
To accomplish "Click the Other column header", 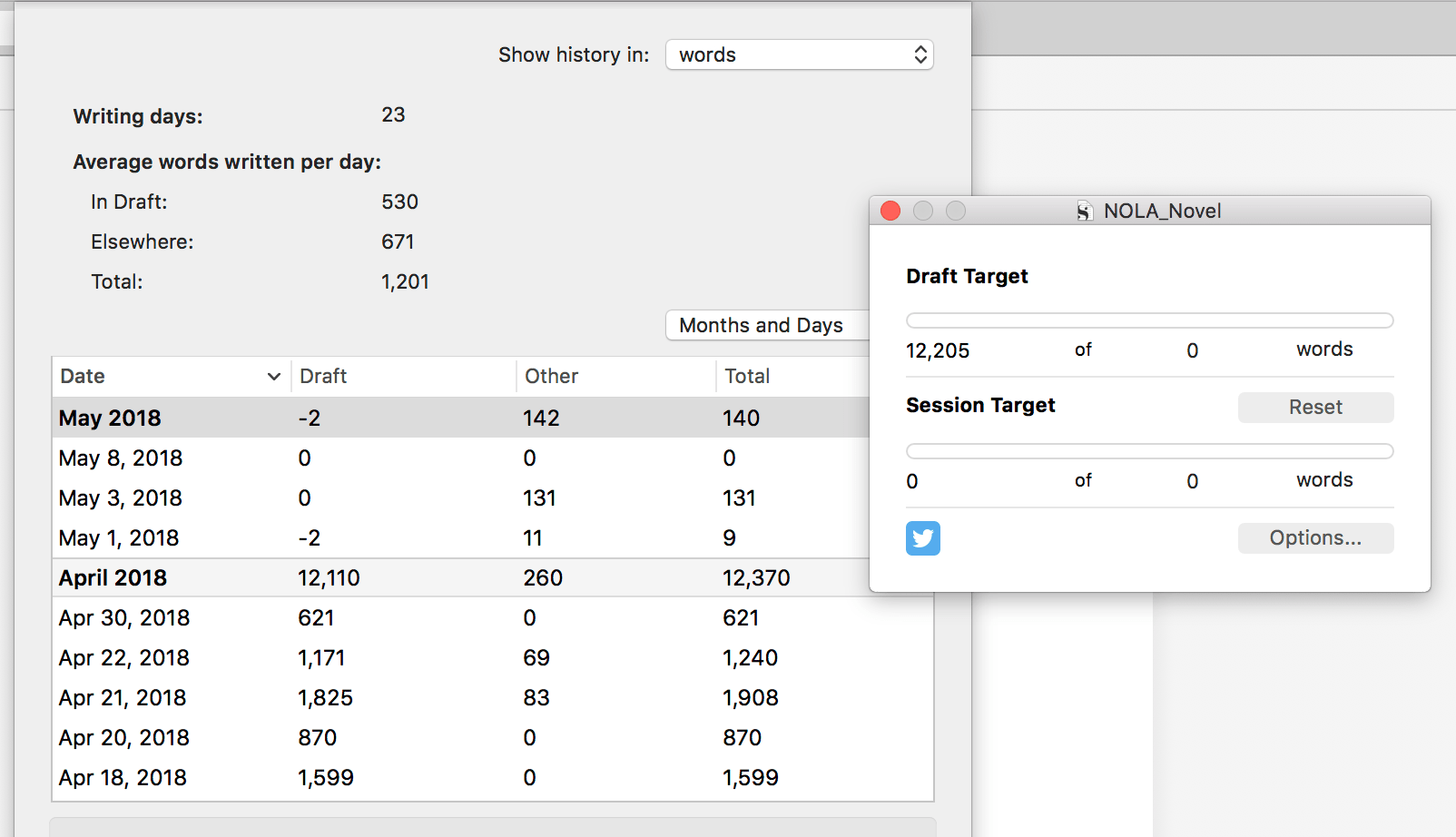I will pos(551,377).
